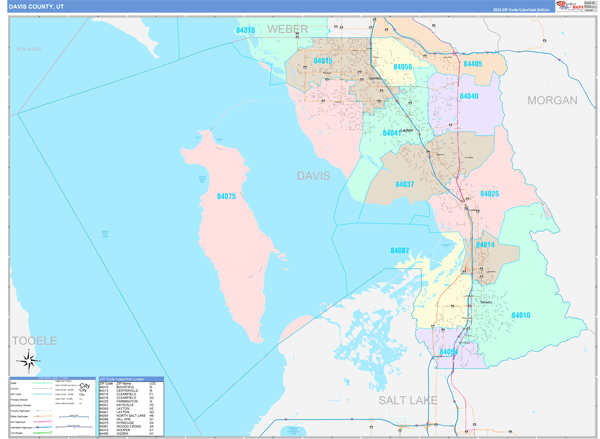Click the 84405 ZIP code label

[473, 64]
